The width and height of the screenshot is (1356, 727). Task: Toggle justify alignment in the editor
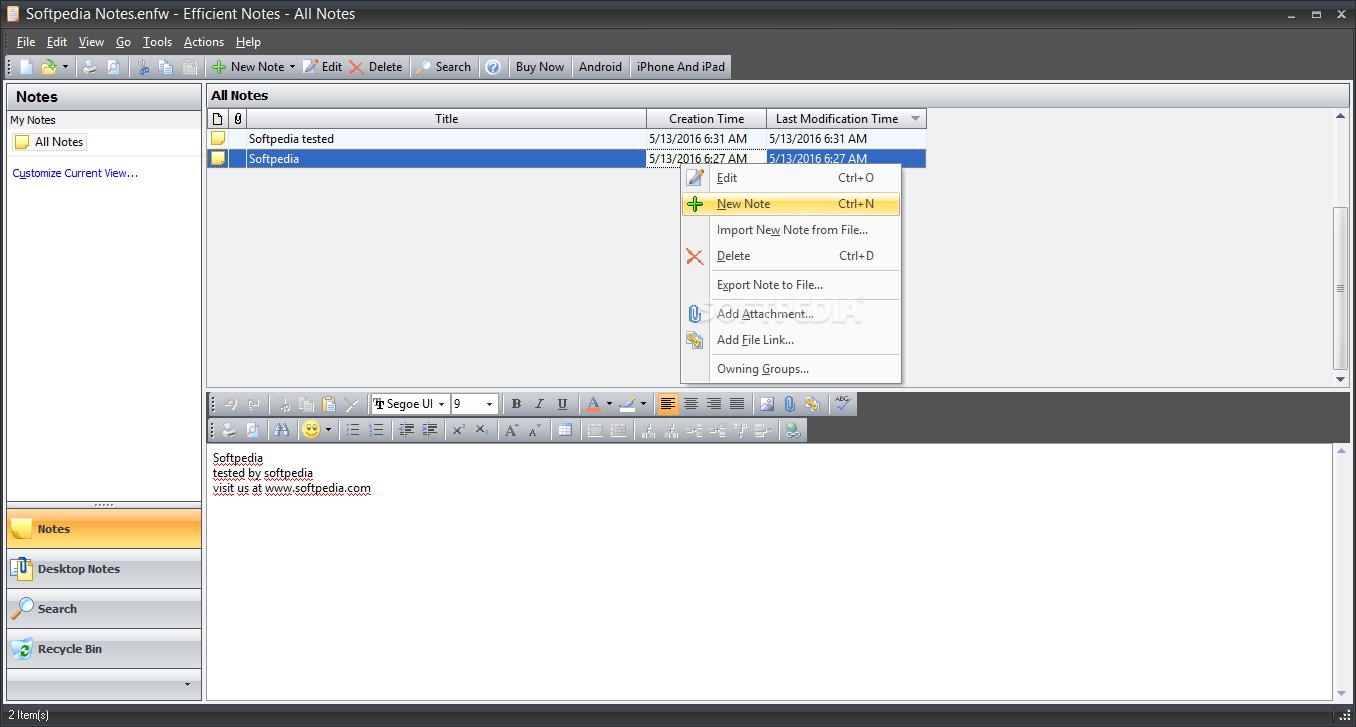(737, 404)
